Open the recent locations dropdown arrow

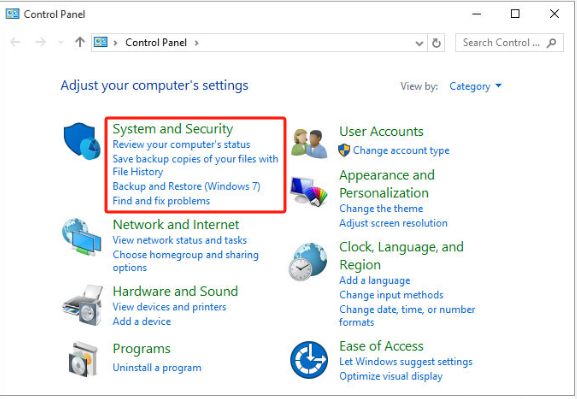tap(61, 43)
